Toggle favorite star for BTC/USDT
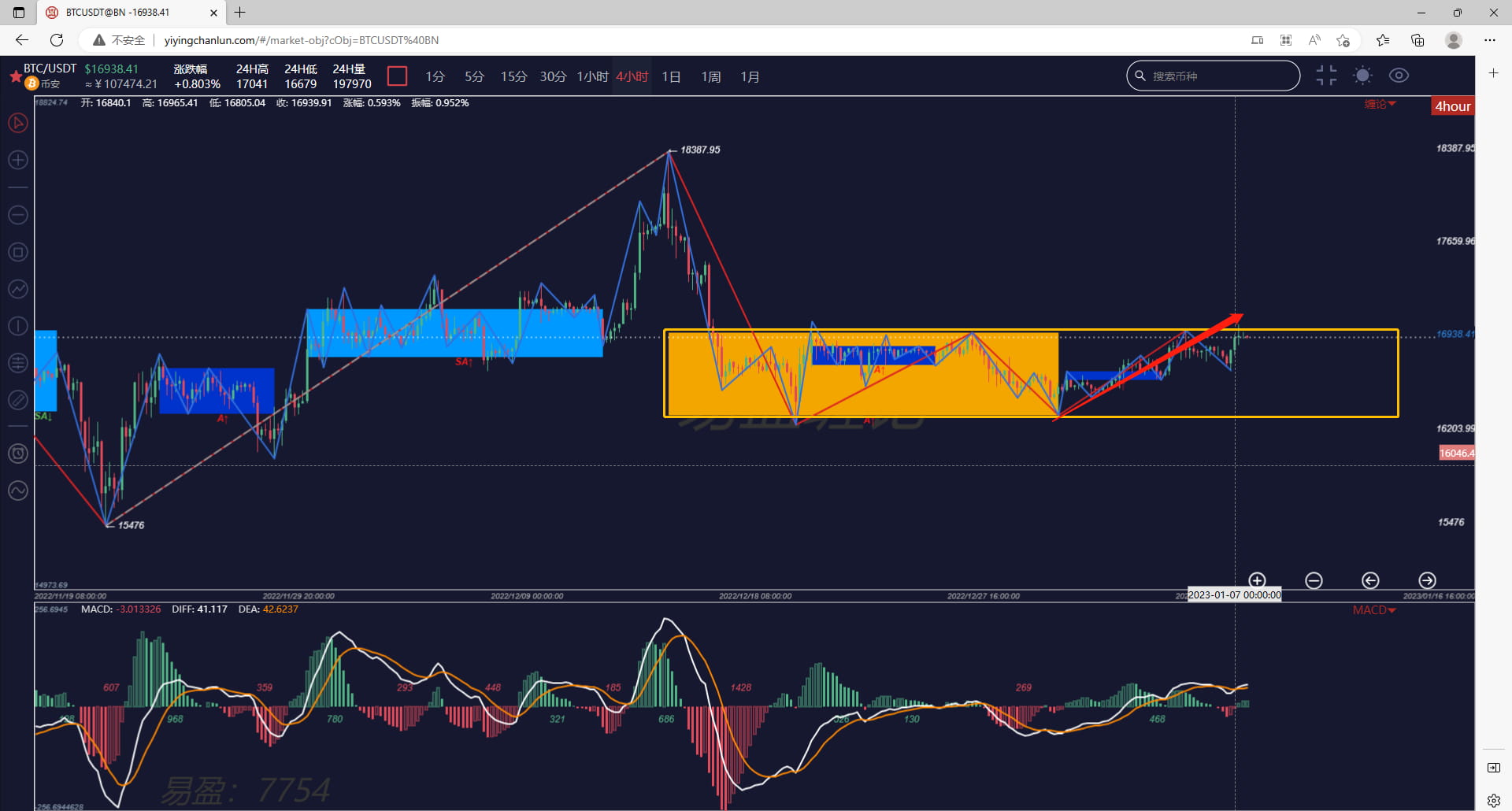This screenshot has height=811, width=1512. coord(15,76)
